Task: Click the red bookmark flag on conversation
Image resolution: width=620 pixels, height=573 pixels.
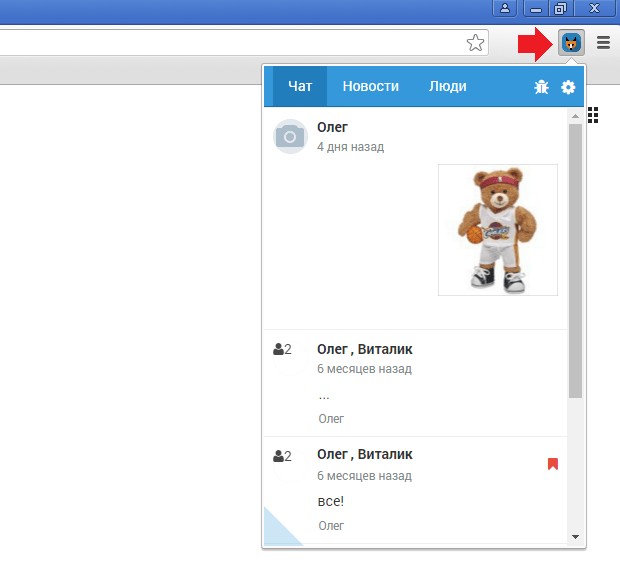Action: click(x=553, y=464)
